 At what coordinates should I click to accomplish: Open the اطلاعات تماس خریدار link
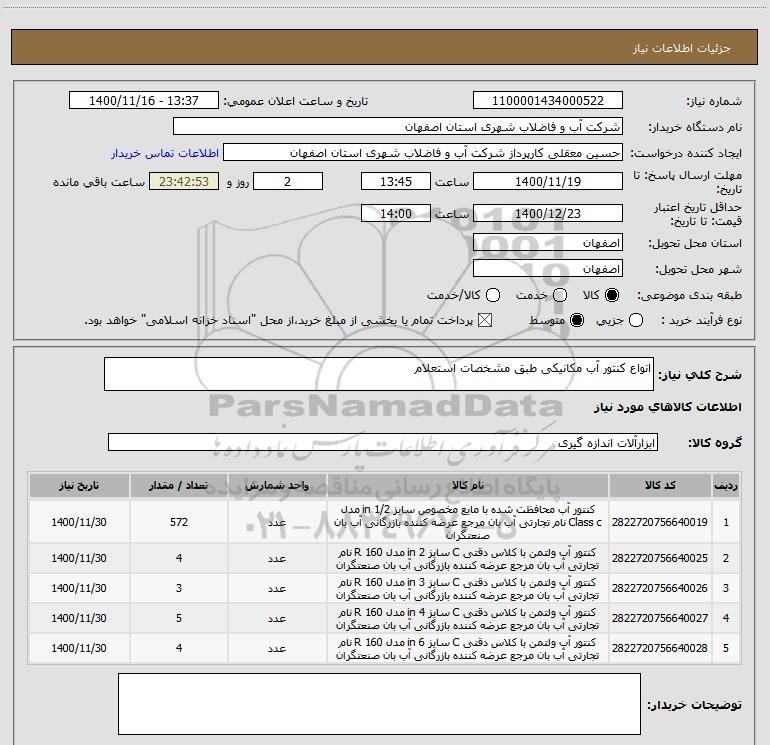(x=165, y=153)
